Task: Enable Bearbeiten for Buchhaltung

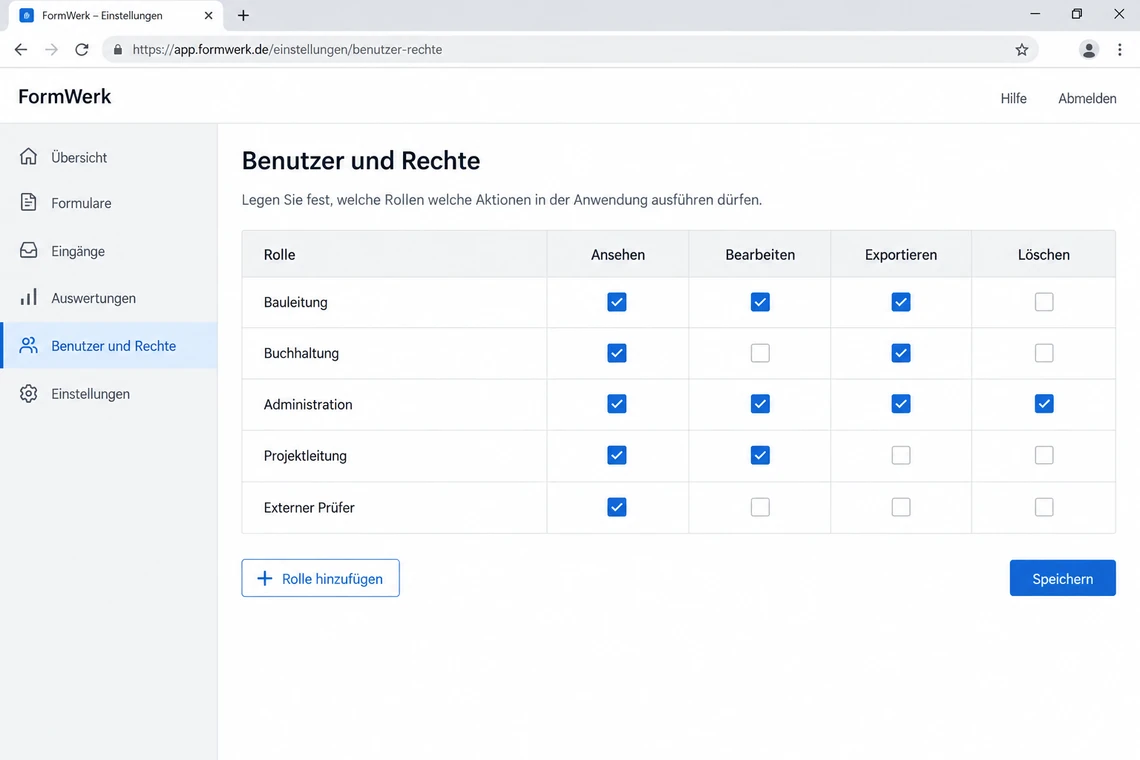Action: [760, 353]
